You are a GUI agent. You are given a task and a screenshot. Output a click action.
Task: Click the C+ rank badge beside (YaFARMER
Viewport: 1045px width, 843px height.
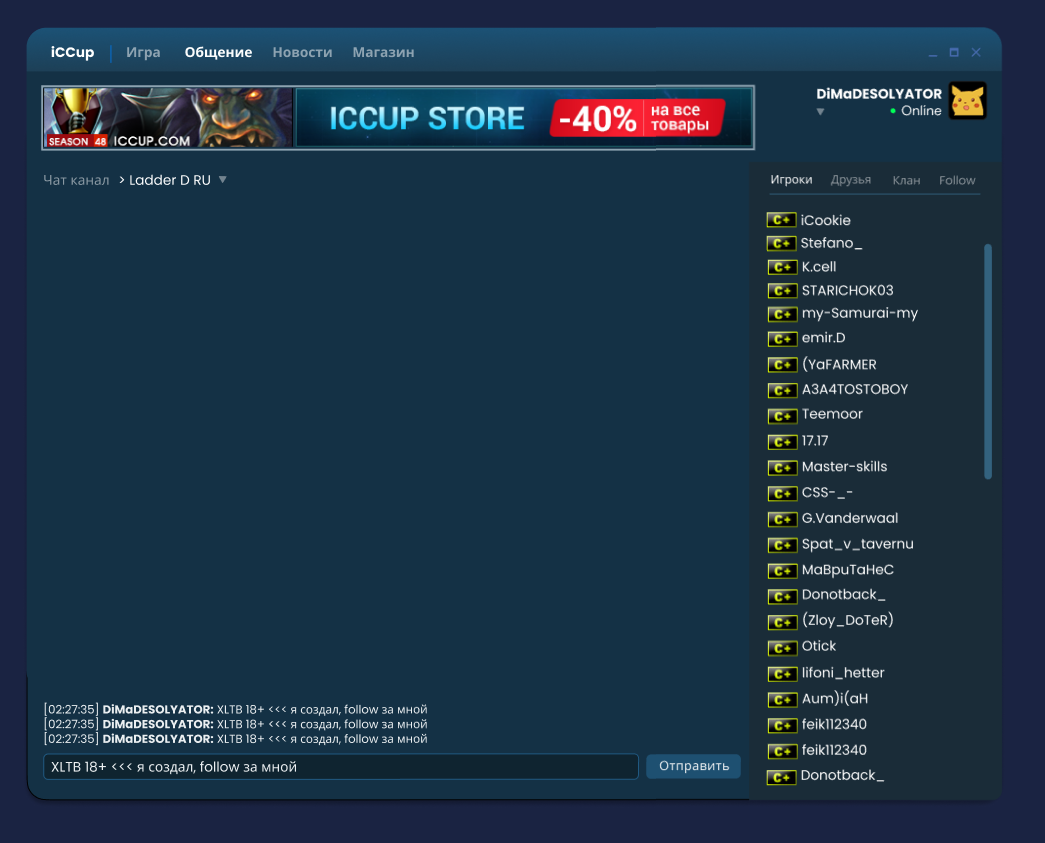tap(782, 365)
